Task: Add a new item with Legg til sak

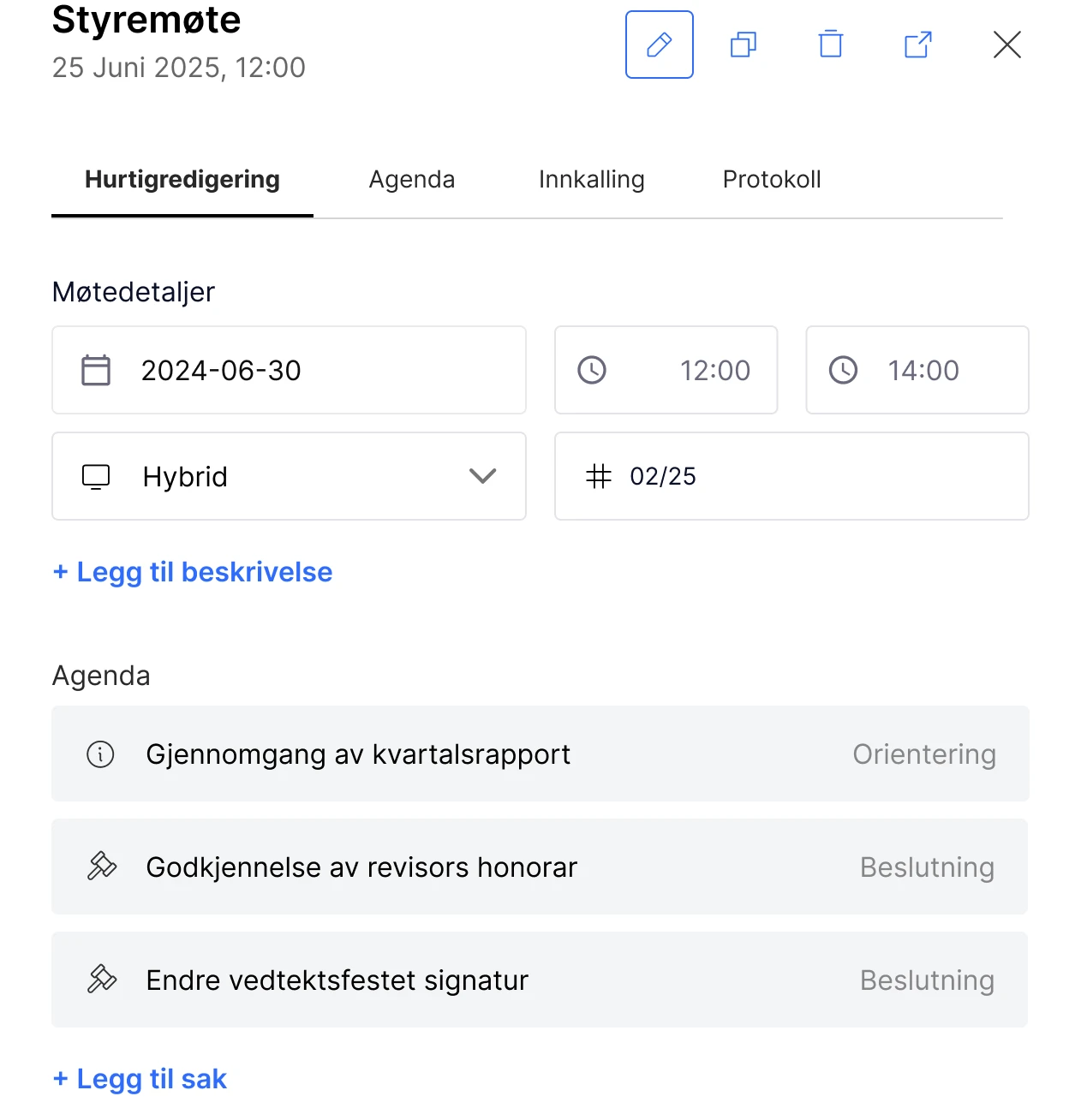Action: tap(140, 1079)
